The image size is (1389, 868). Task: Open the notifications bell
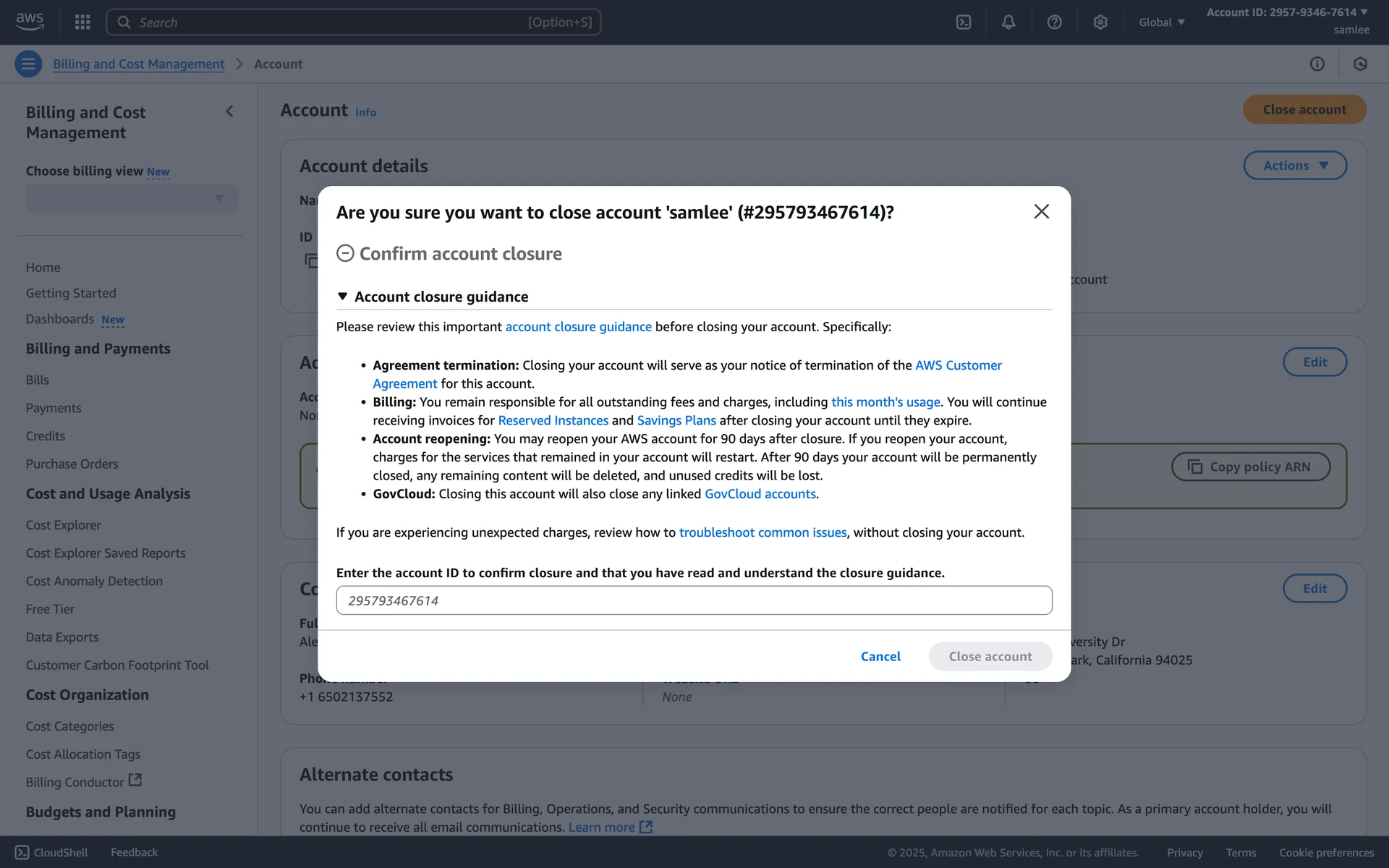point(1008,22)
